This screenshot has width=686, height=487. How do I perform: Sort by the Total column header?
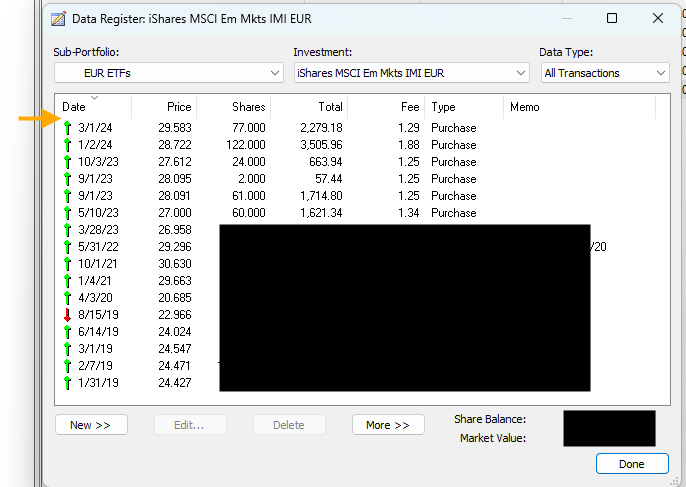(309, 107)
